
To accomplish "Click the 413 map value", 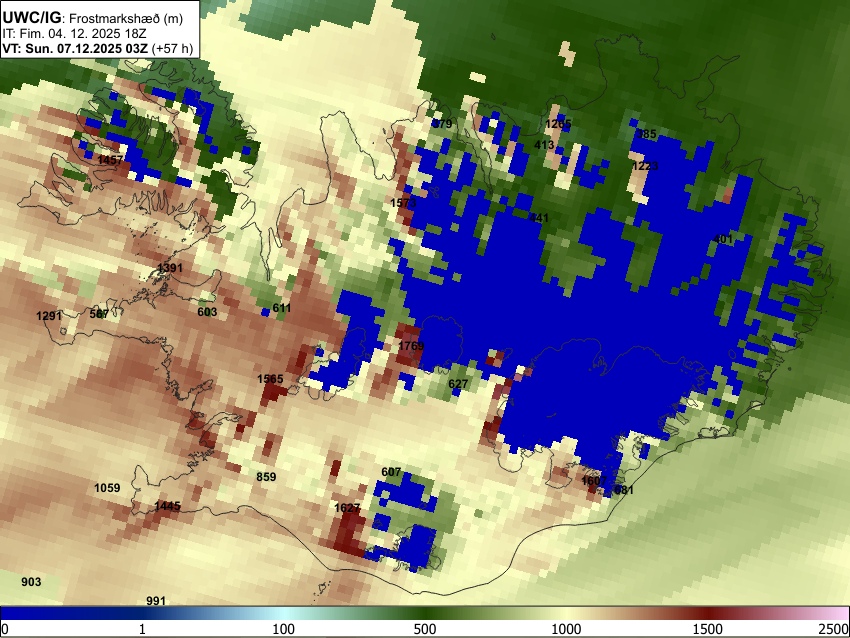I will coord(544,145).
